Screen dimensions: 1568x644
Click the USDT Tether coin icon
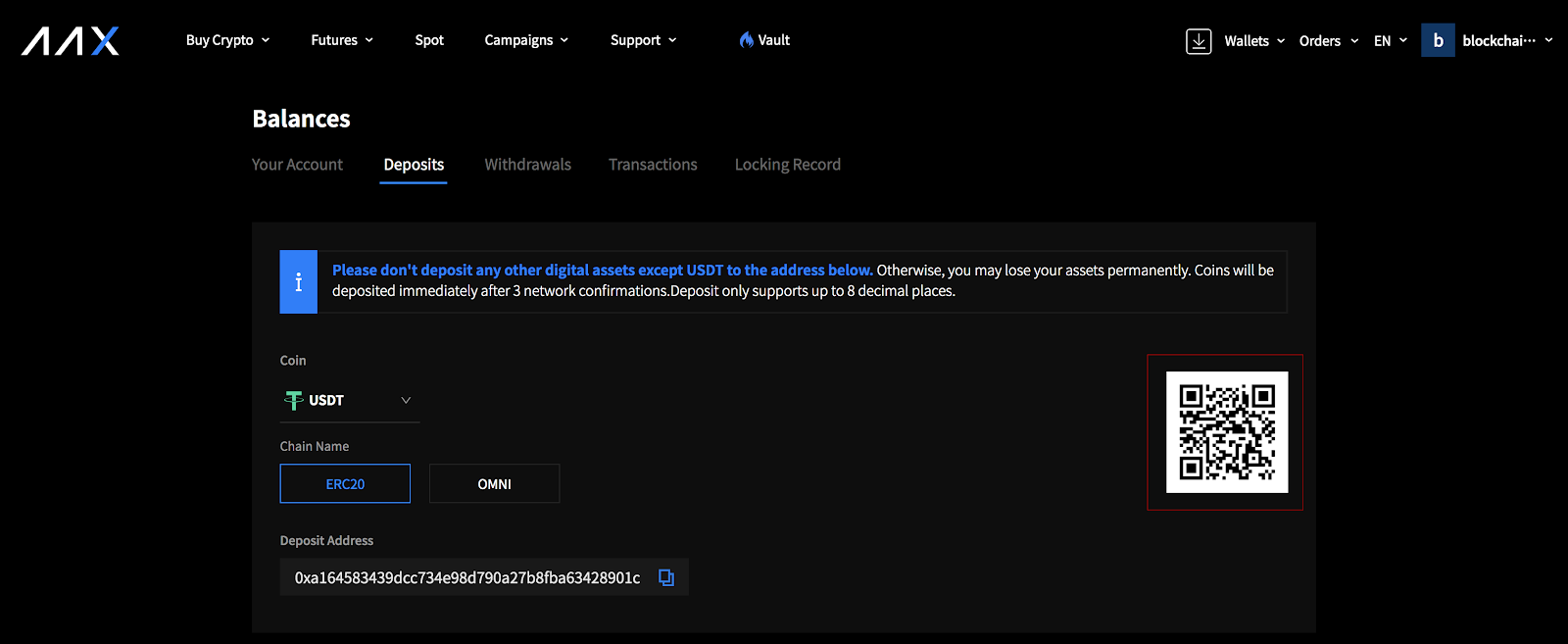click(x=293, y=400)
